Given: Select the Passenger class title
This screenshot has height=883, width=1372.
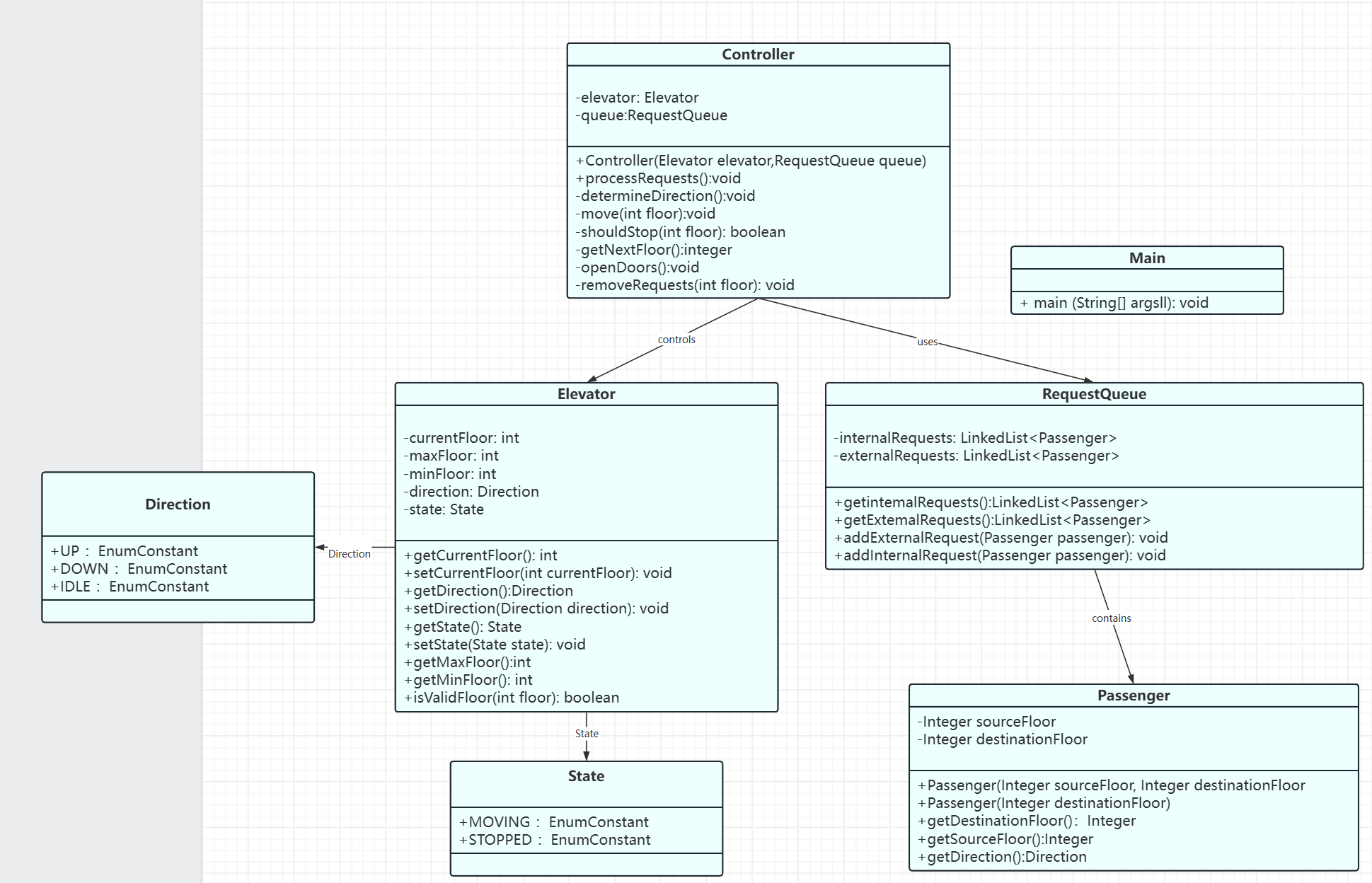Looking at the screenshot, I should pyautogui.click(x=1133, y=696).
